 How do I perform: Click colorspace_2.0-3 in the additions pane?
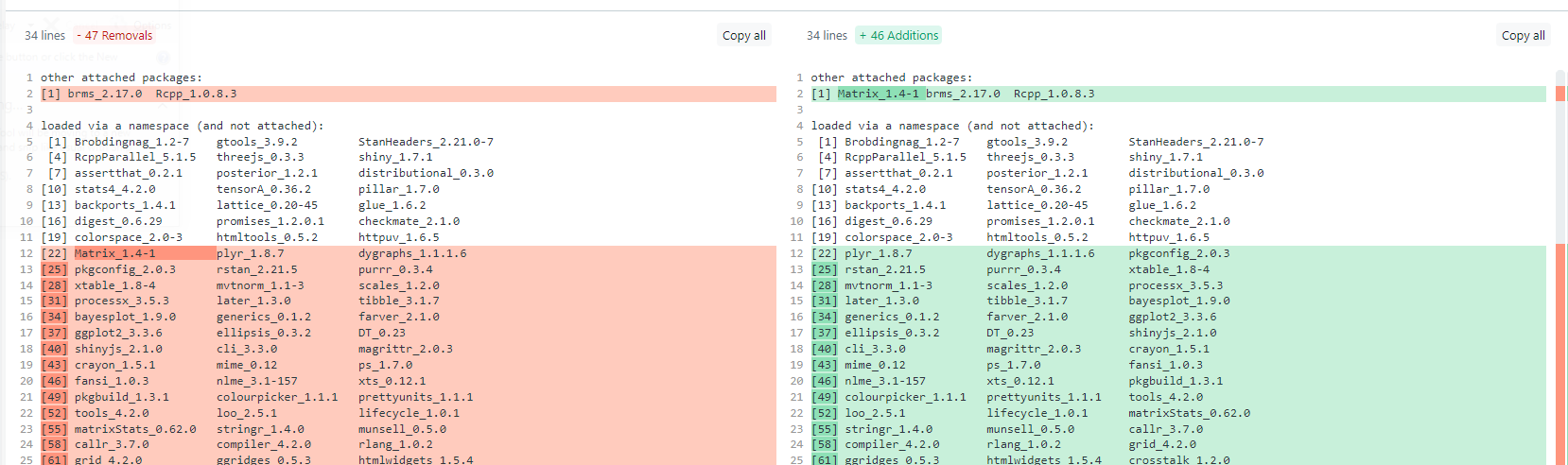pyautogui.click(x=898, y=237)
